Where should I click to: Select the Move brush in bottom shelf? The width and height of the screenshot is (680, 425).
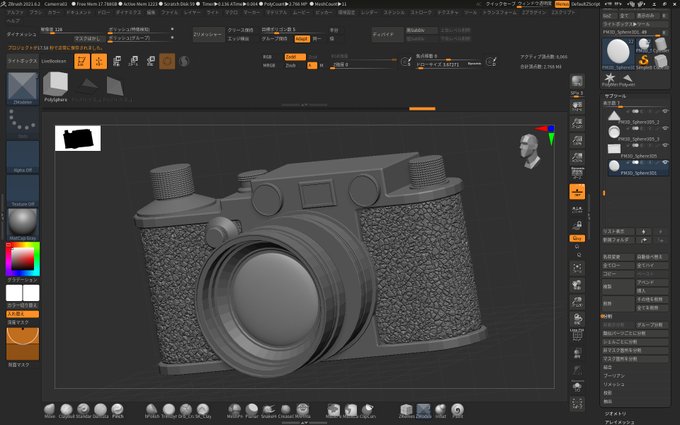tap(50, 409)
